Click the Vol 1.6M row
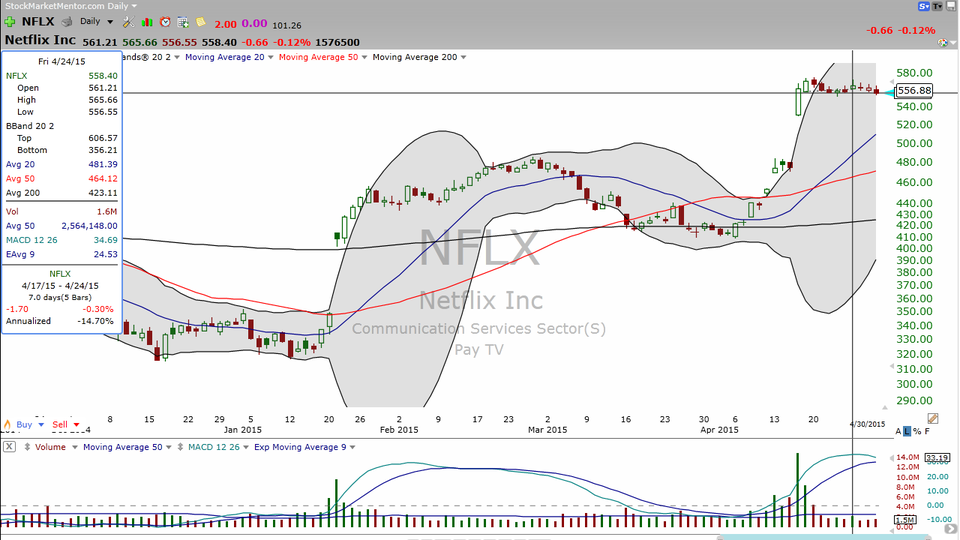The image size is (960, 540). (62, 211)
